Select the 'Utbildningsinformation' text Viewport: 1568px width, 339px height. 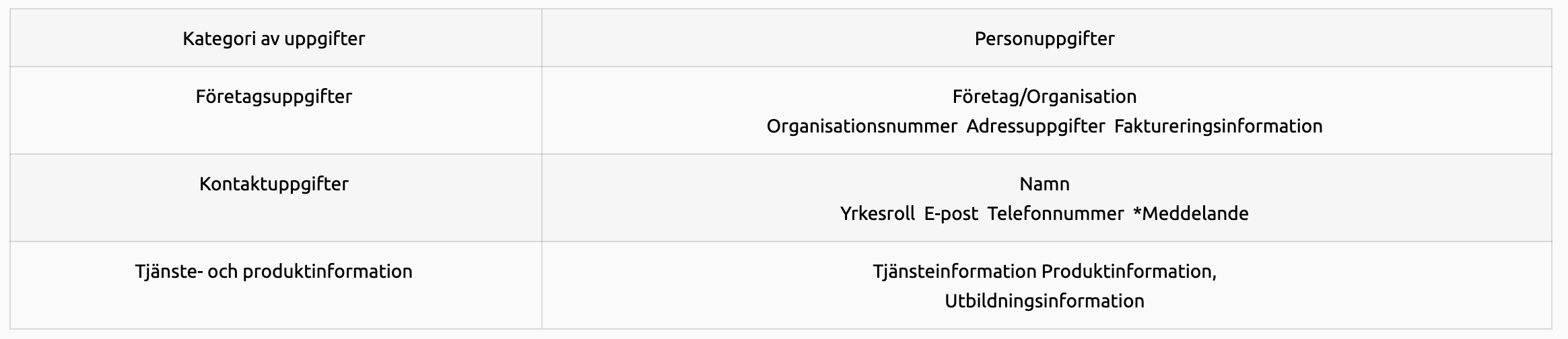[x=1044, y=301]
